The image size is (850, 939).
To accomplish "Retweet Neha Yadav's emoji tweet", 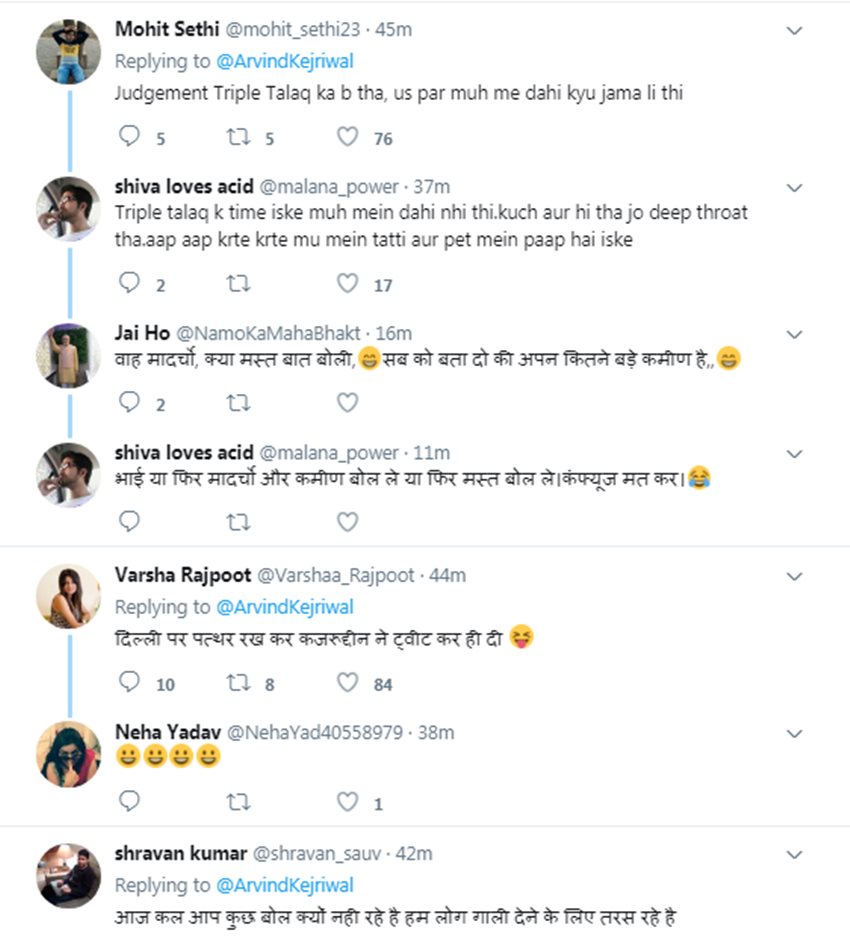I will pos(238,801).
